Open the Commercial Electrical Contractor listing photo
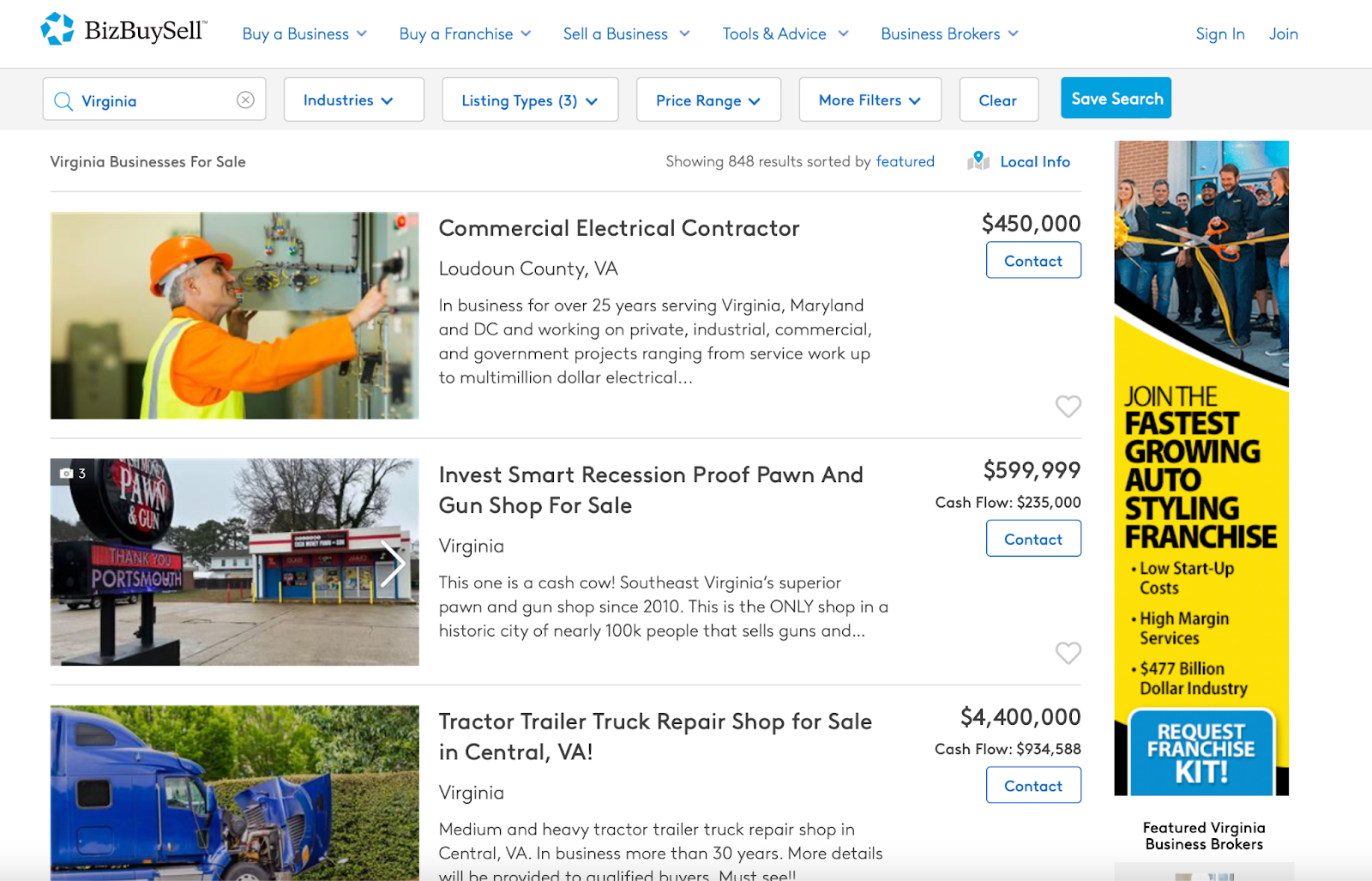 [x=234, y=315]
